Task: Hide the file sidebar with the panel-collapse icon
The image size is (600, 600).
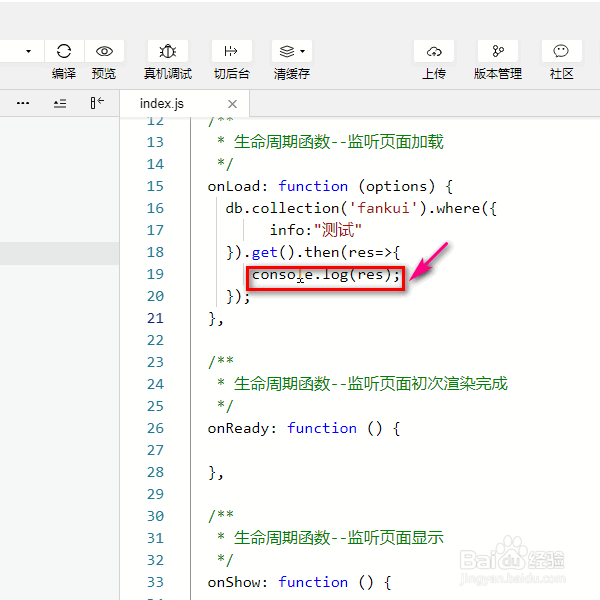Action: pos(97,103)
